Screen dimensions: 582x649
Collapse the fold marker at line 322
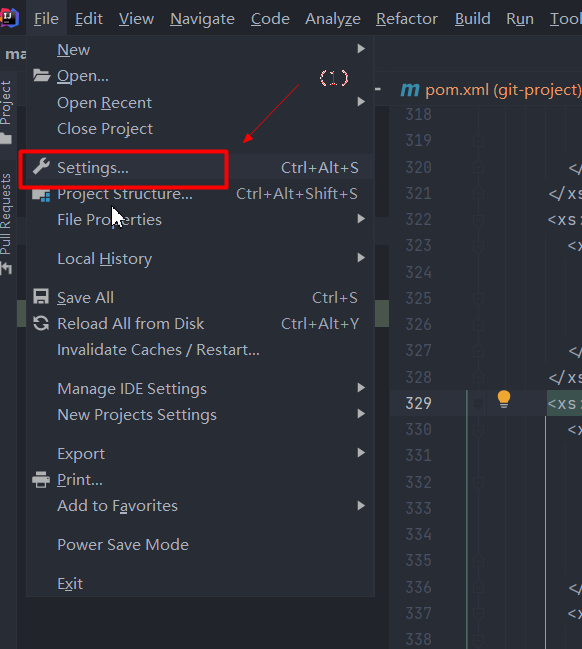[x=478, y=220]
